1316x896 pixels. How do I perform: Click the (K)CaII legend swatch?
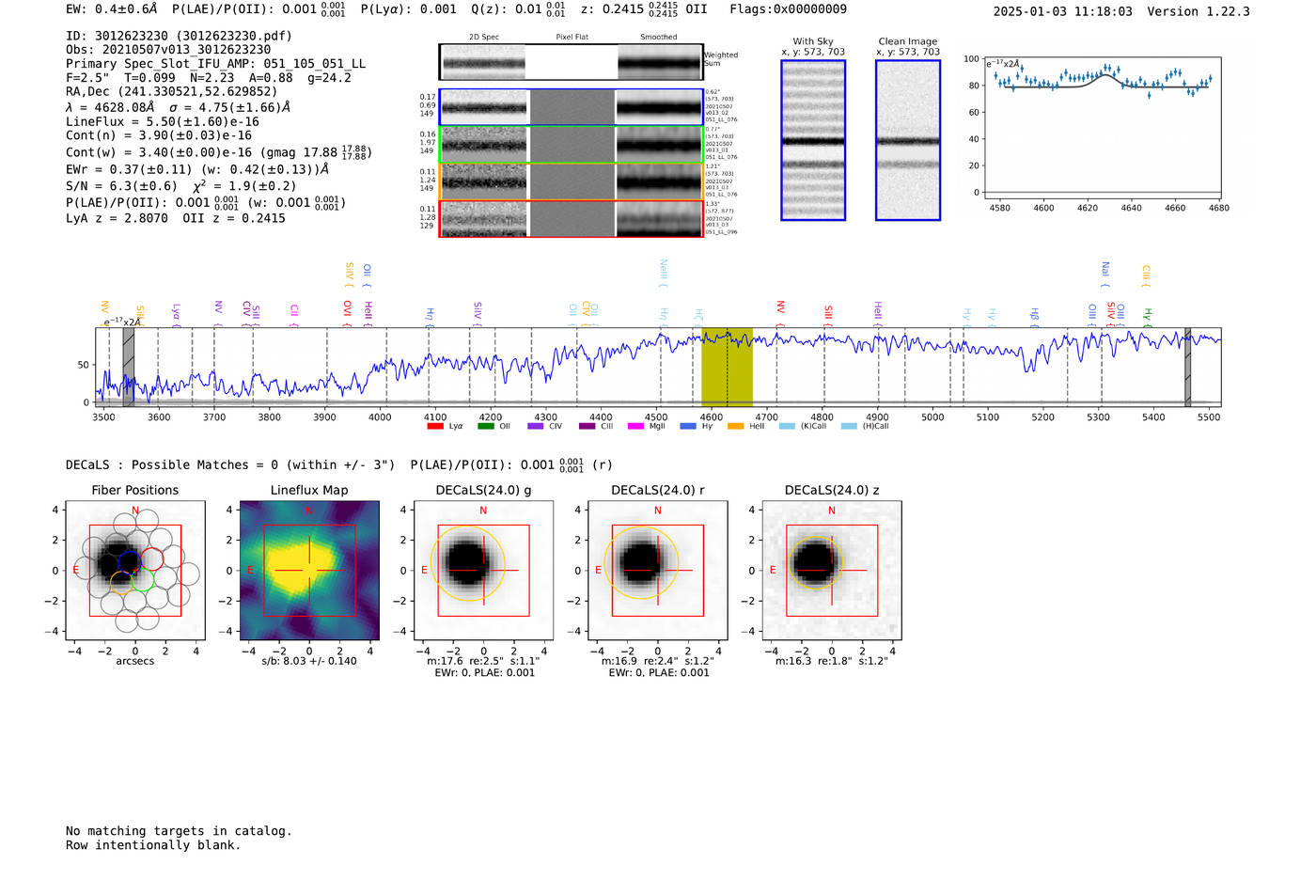[787, 427]
